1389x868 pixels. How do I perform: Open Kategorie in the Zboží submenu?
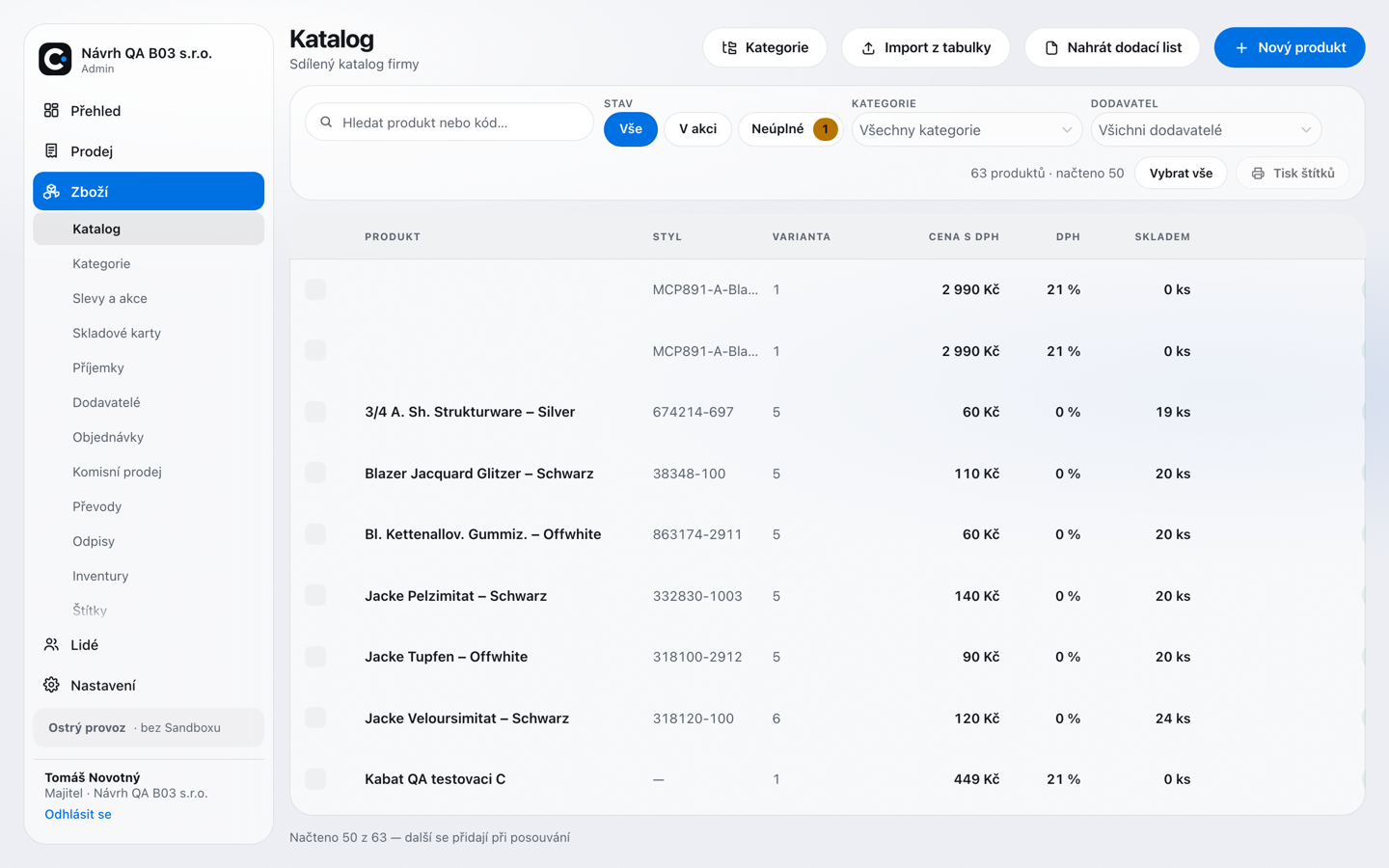149,263
